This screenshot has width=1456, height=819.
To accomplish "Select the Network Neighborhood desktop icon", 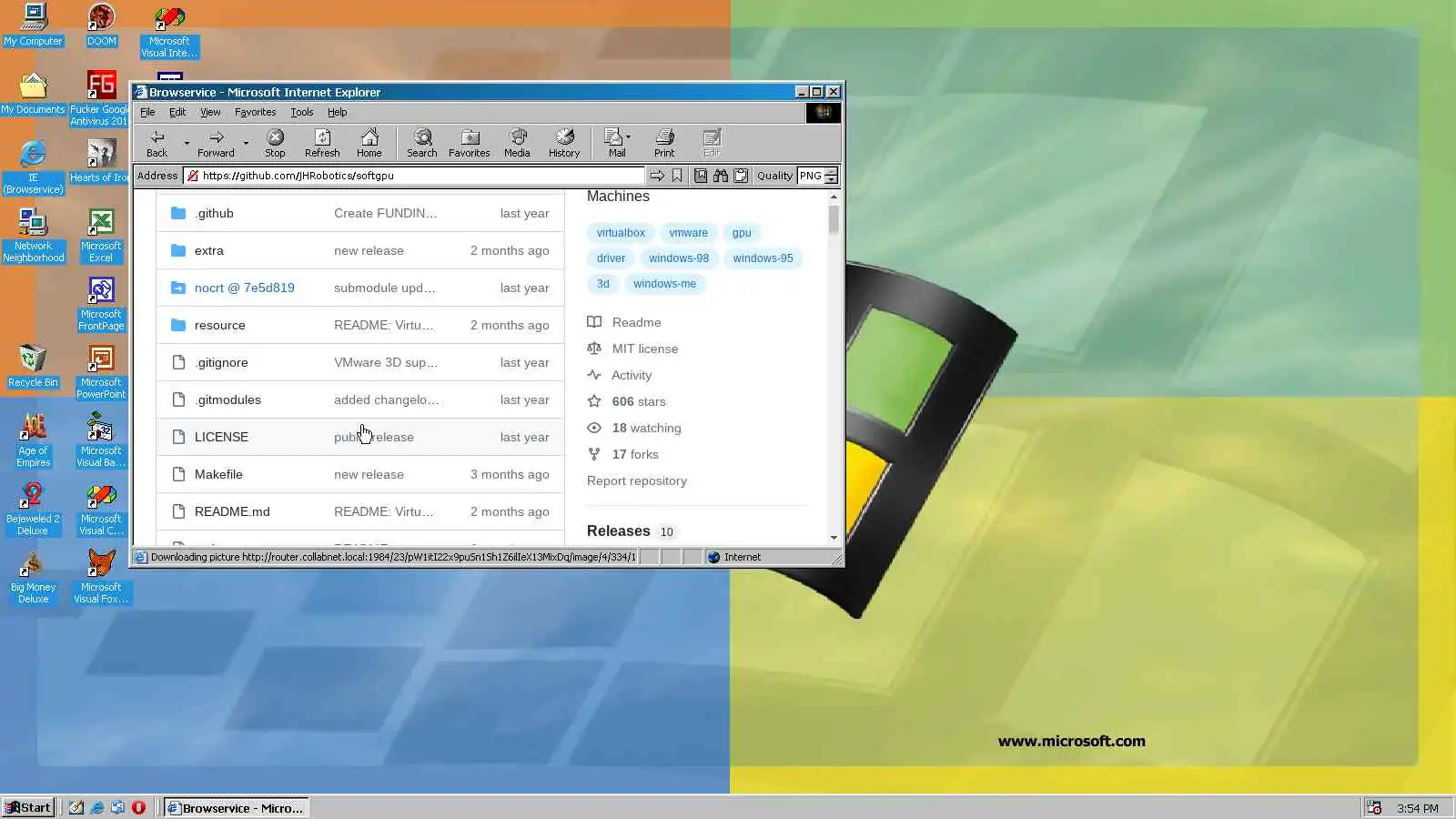I will coord(34,237).
